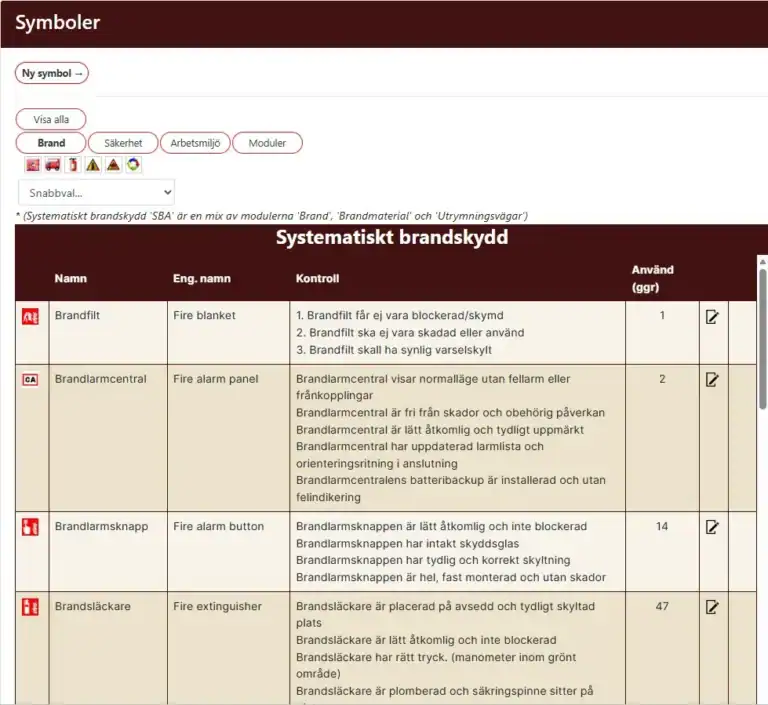Edit the Brandfilt symbol row
The height and width of the screenshot is (705, 768).
pos(712,317)
